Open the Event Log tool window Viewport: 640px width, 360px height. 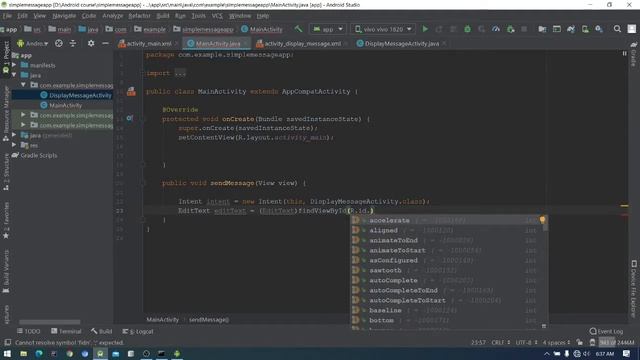coord(607,331)
